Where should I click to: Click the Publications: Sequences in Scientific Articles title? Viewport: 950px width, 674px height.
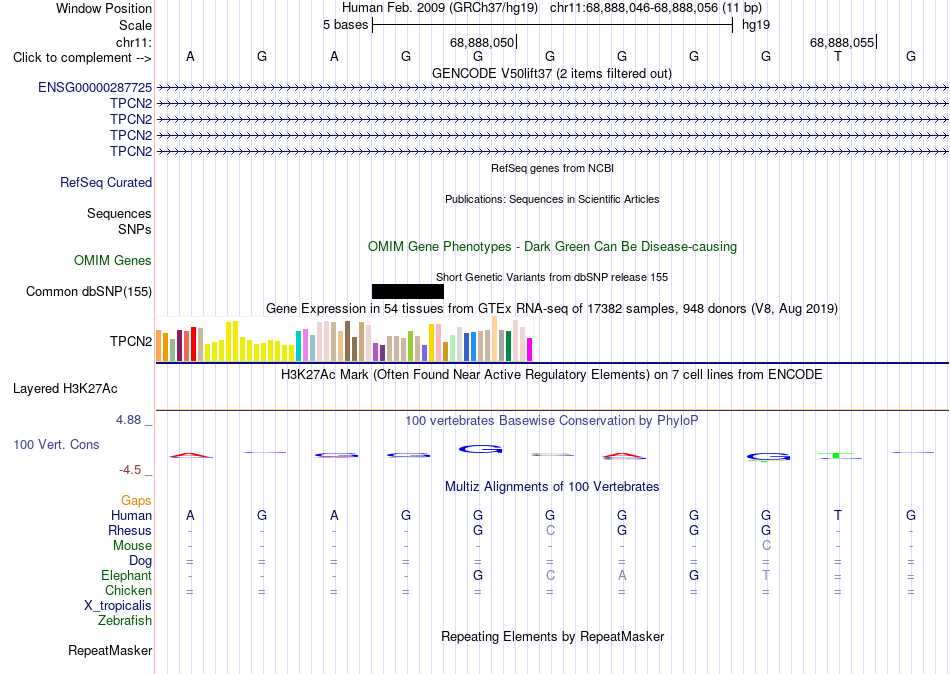click(552, 199)
